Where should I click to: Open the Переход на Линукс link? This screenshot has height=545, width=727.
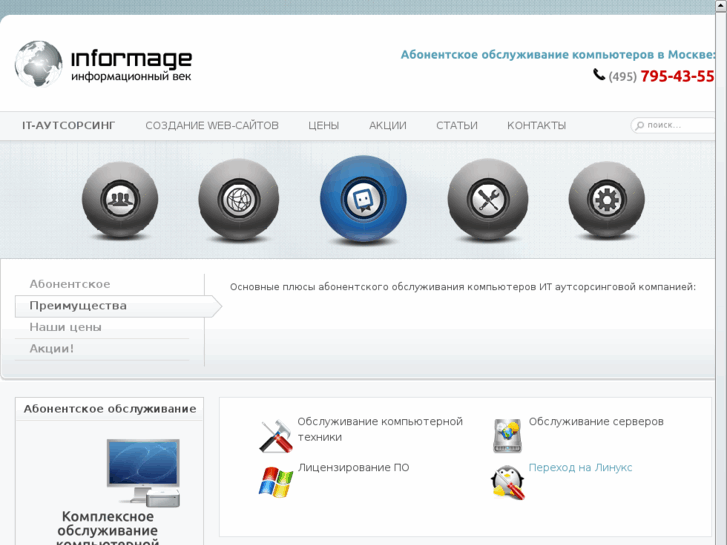580,468
